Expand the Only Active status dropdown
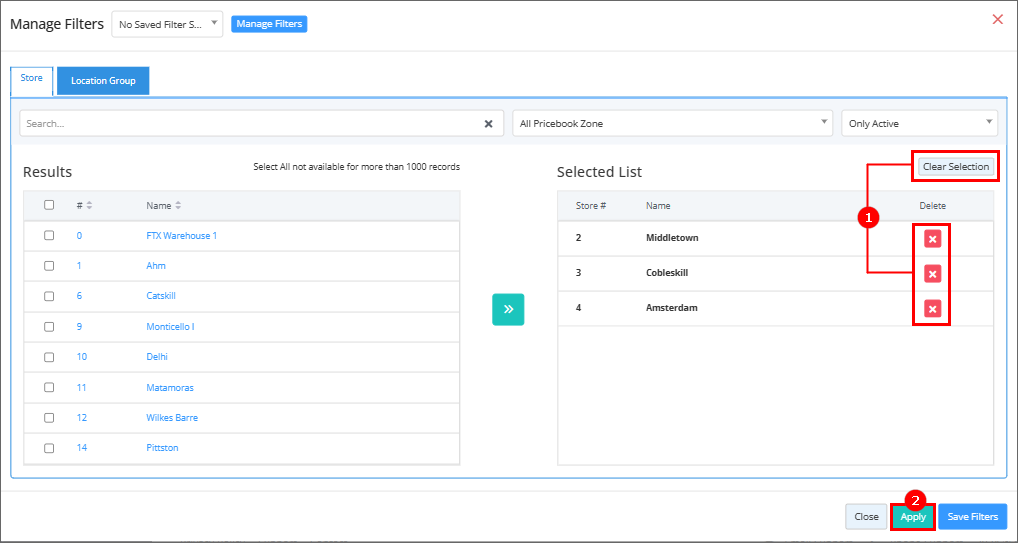1018x543 pixels. tap(919, 123)
